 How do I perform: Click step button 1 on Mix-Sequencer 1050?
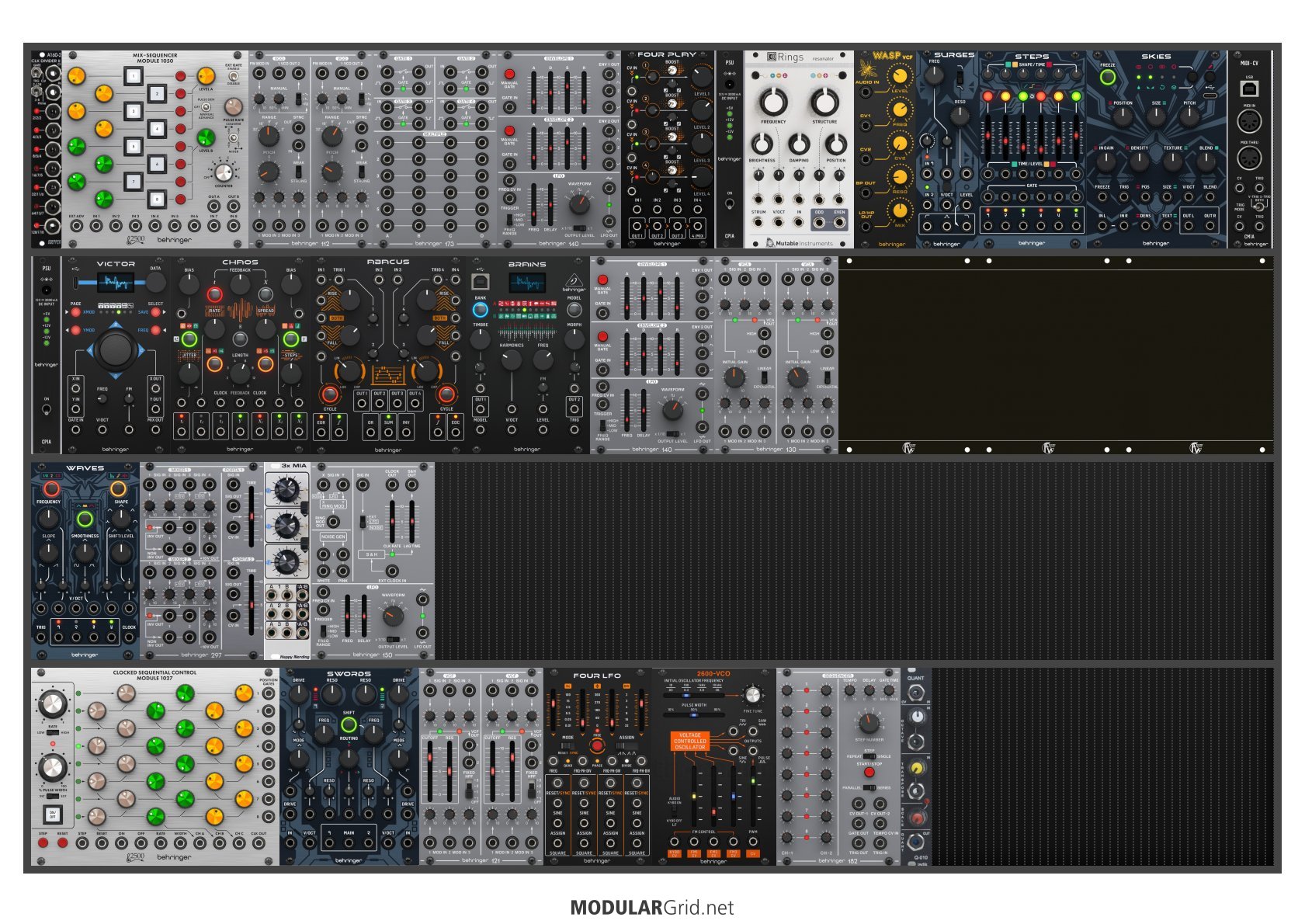click(134, 75)
